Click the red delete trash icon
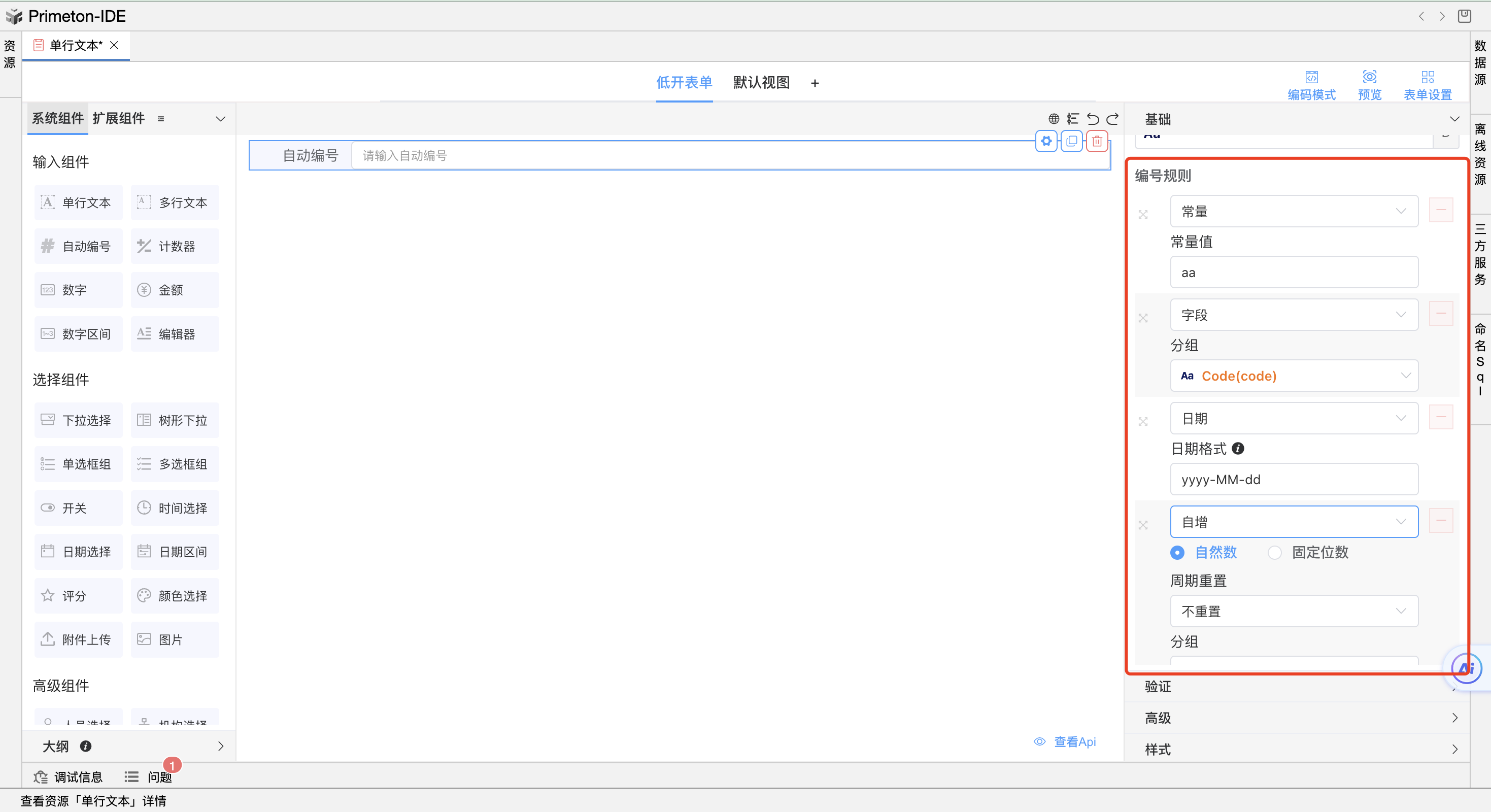Screen dimensions: 1491x812 tap(1096, 141)
